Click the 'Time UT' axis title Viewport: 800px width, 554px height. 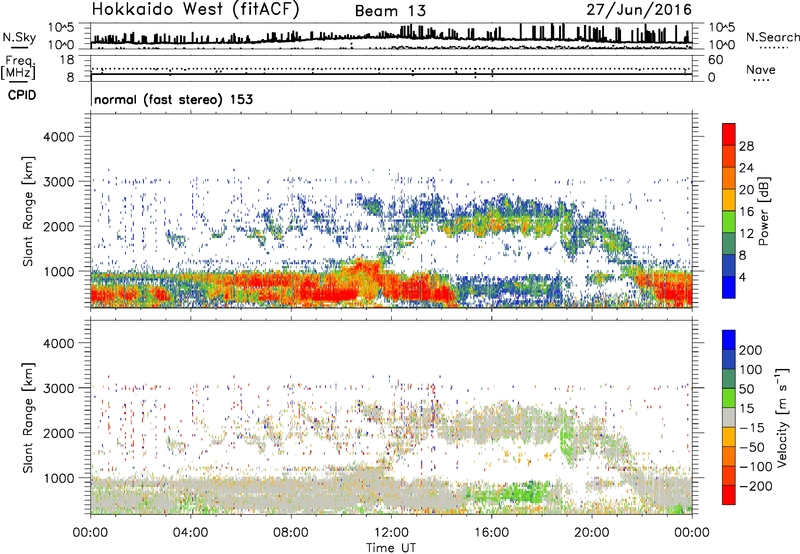point(391,548)
